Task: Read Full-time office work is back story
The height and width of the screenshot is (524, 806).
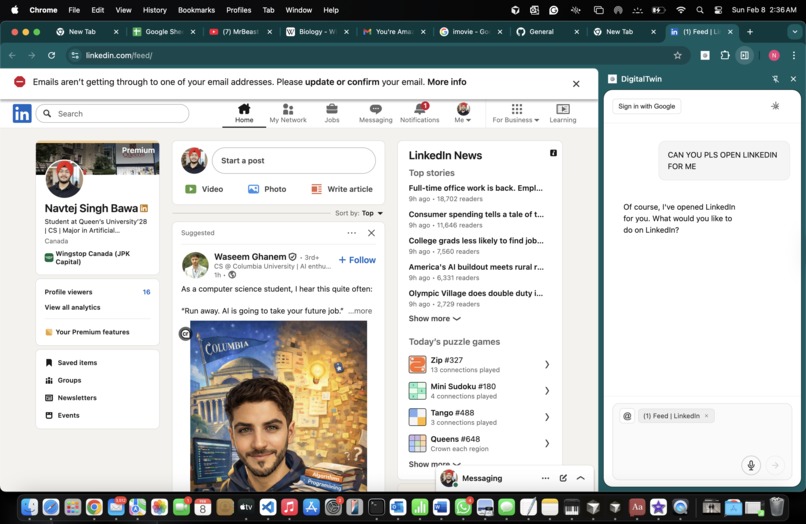Action: click(x=475, y=188)
